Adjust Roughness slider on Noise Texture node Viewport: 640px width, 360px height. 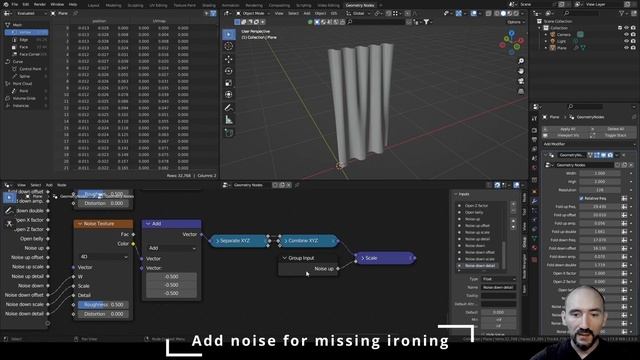coord(103,305)
